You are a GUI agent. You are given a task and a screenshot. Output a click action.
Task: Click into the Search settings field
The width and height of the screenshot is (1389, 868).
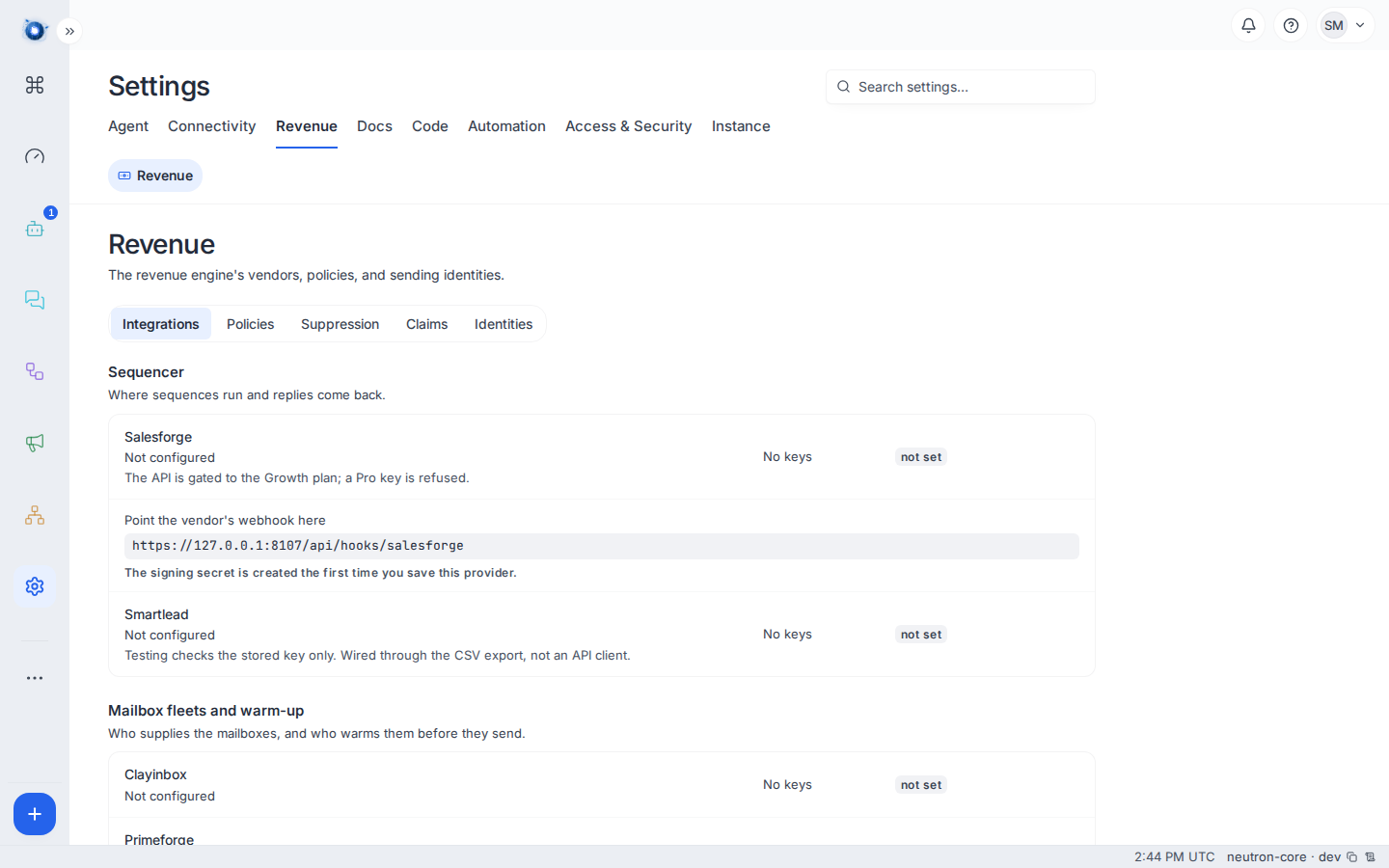[961, 87]
